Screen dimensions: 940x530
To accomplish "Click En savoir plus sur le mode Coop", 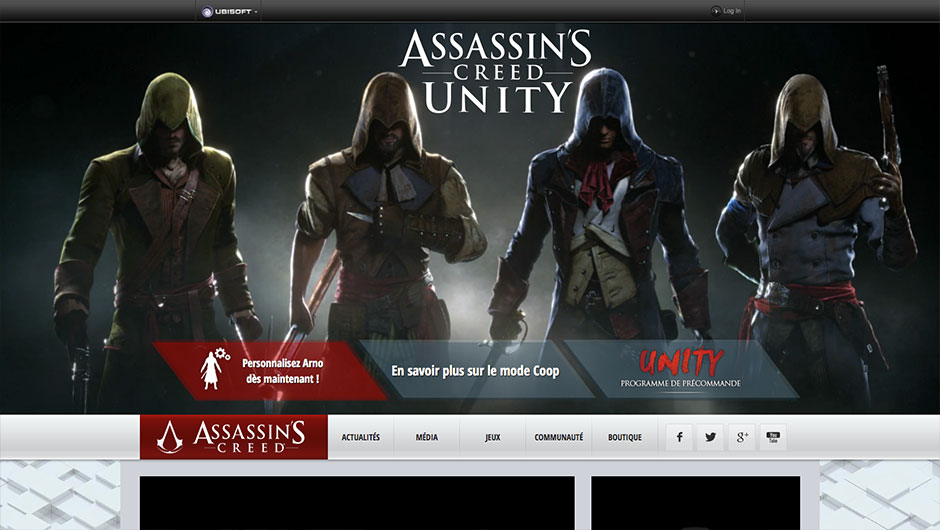I will coord(475,371).
